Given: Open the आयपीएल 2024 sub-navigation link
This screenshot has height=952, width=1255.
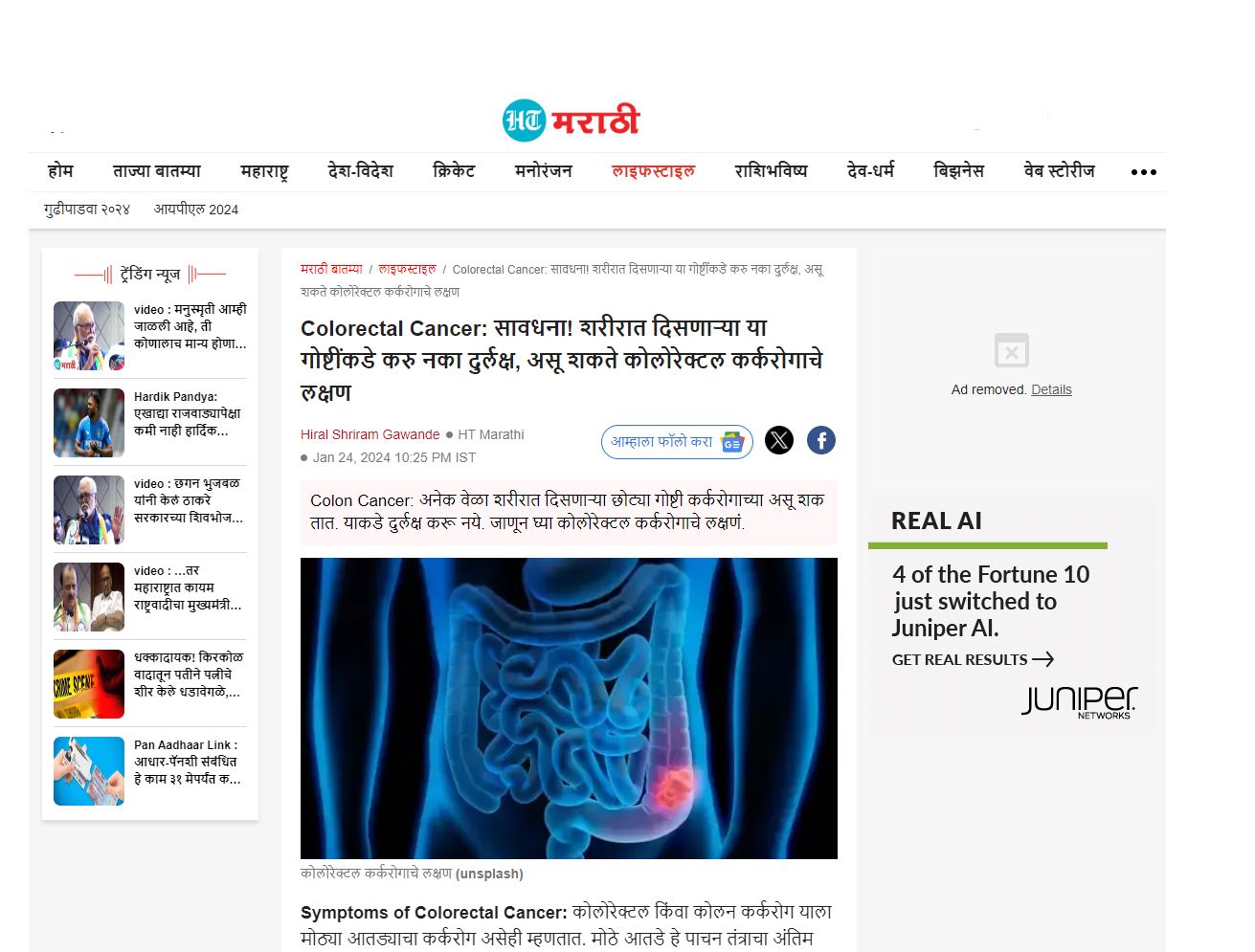Looking at the screenshot, I should click(x=196, y=210).
